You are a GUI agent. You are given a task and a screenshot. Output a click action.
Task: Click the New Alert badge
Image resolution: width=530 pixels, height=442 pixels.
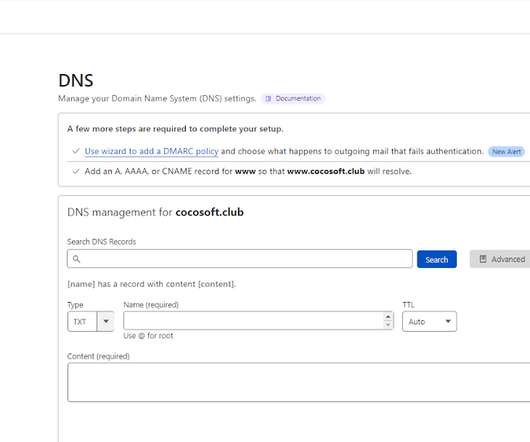506,152
